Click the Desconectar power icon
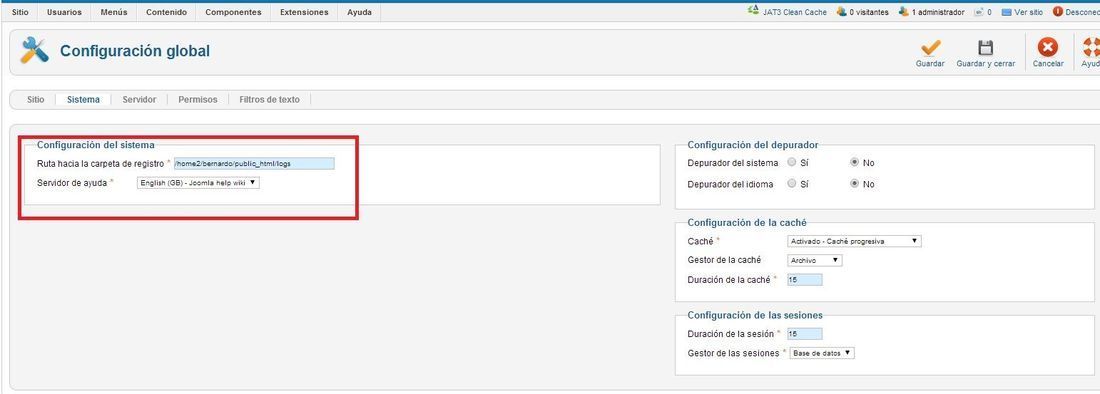Viewport: 1100px width, 394px height. coord(1057,12)
